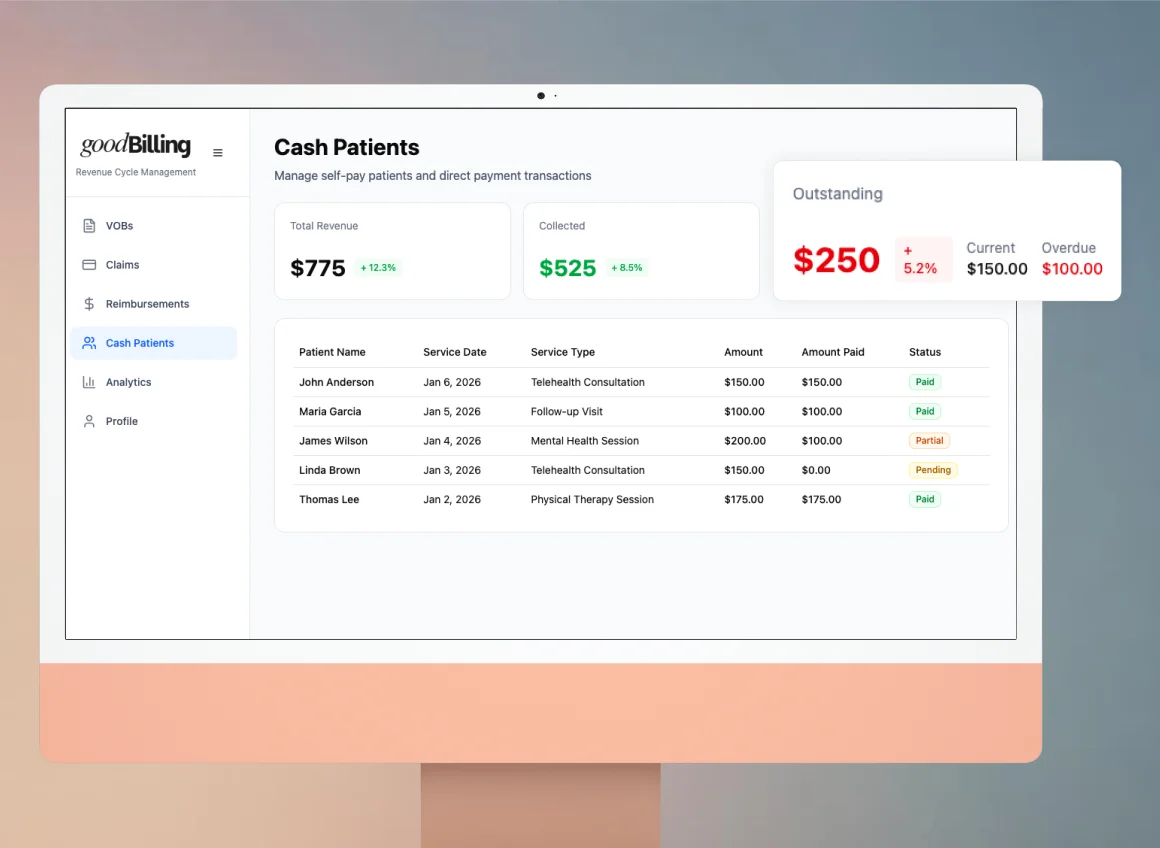Click the Mental Health Session cell
The image size is (1160, 848).
pyautogui.click(x=584, y=441)
